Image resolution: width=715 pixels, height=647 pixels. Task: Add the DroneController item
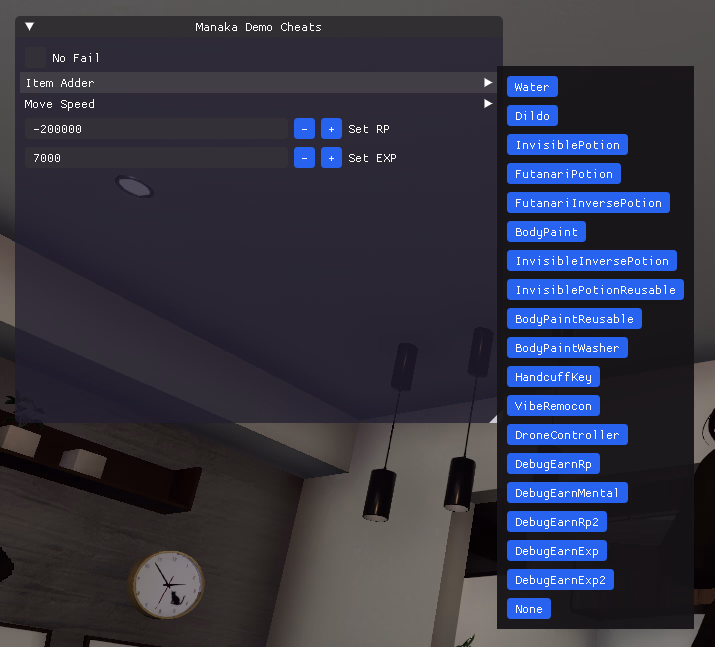pos(567,435)
